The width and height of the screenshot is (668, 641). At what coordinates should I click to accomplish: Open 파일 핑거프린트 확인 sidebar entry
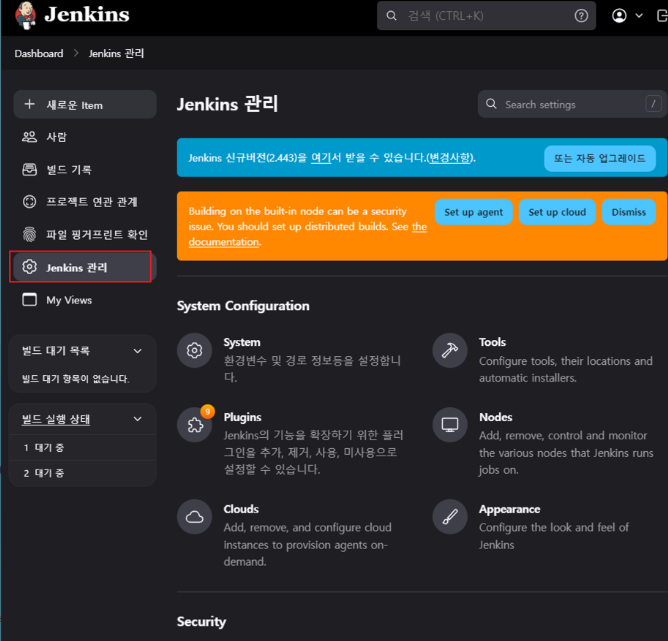85,234
